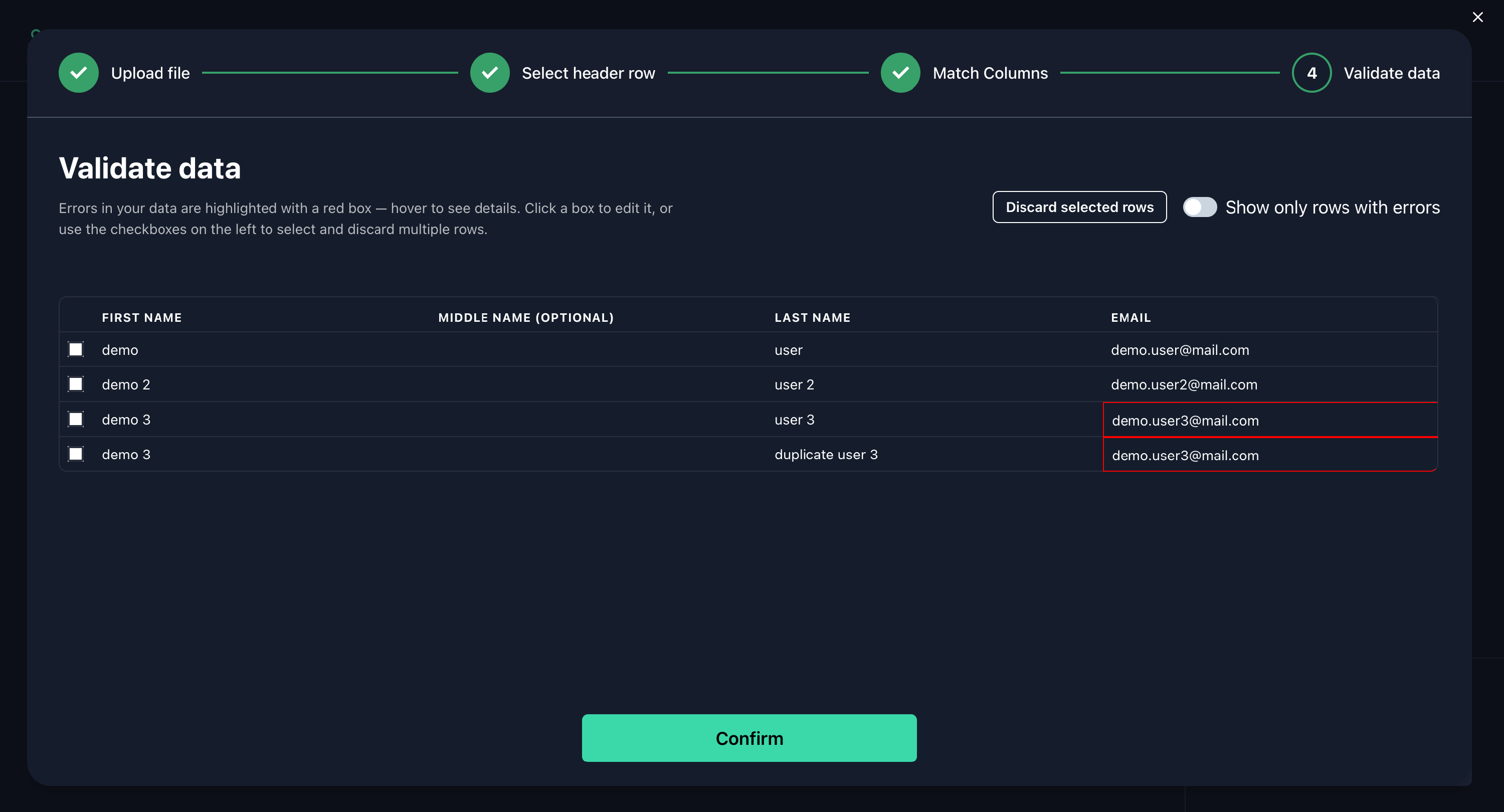
Task: Close the import dialog with X
Action: click(1477, 18)
